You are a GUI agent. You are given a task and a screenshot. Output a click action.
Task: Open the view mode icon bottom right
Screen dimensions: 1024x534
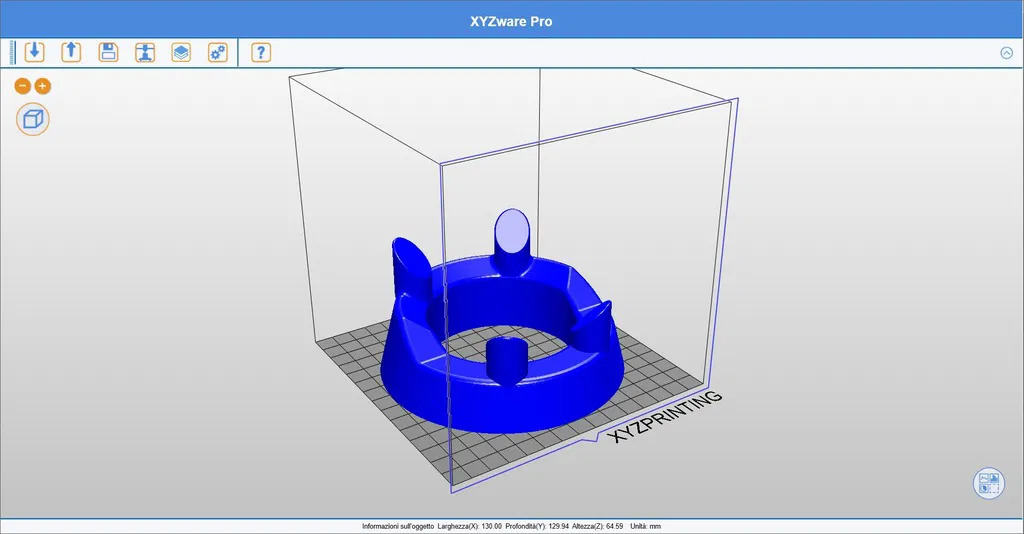tap(989, 483)
